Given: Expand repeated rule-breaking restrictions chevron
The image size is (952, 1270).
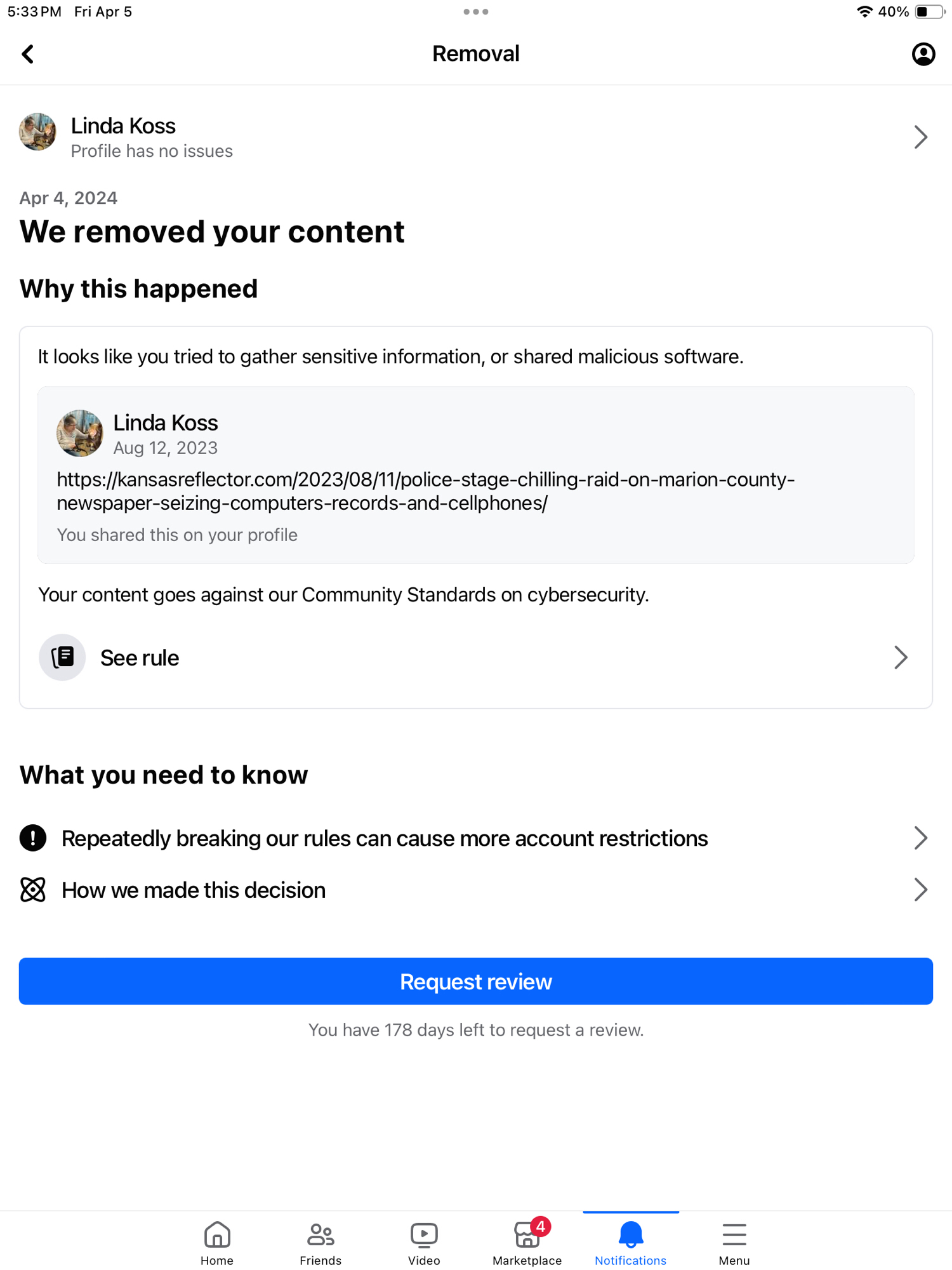Looking at the screenshot, I should 920,838.
